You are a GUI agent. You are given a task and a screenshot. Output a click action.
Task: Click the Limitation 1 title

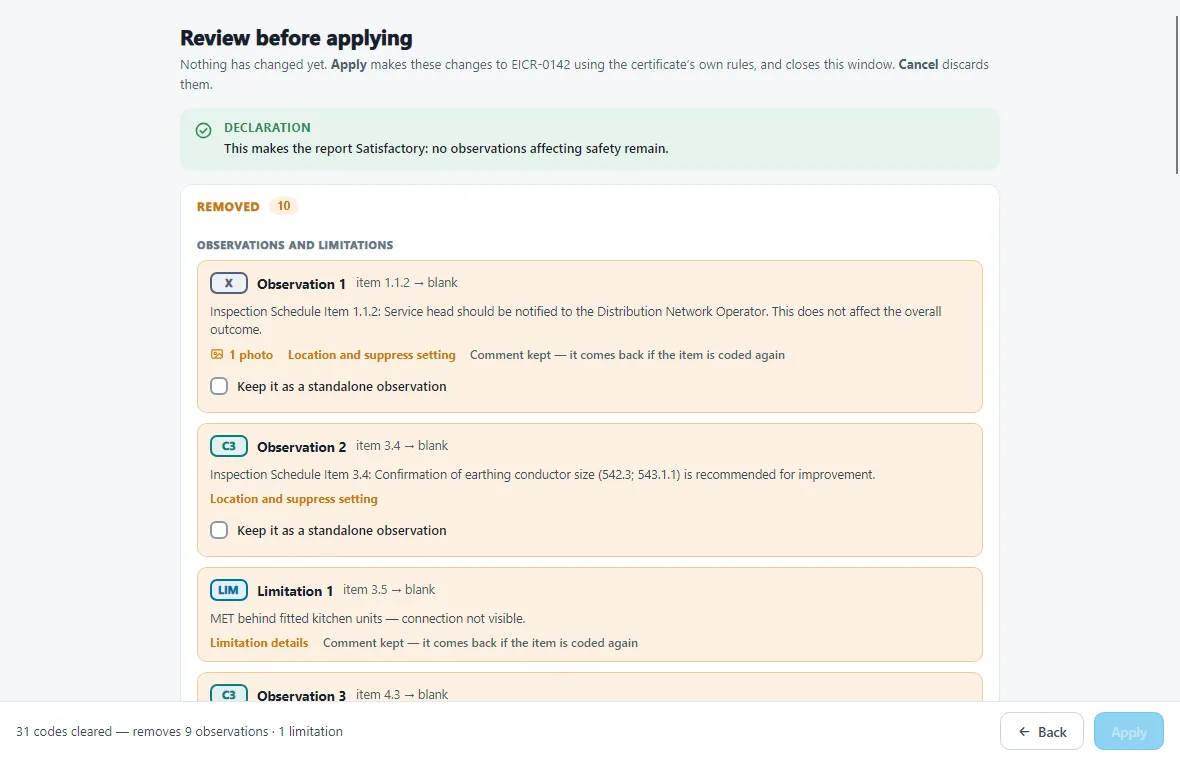point(295,591)
